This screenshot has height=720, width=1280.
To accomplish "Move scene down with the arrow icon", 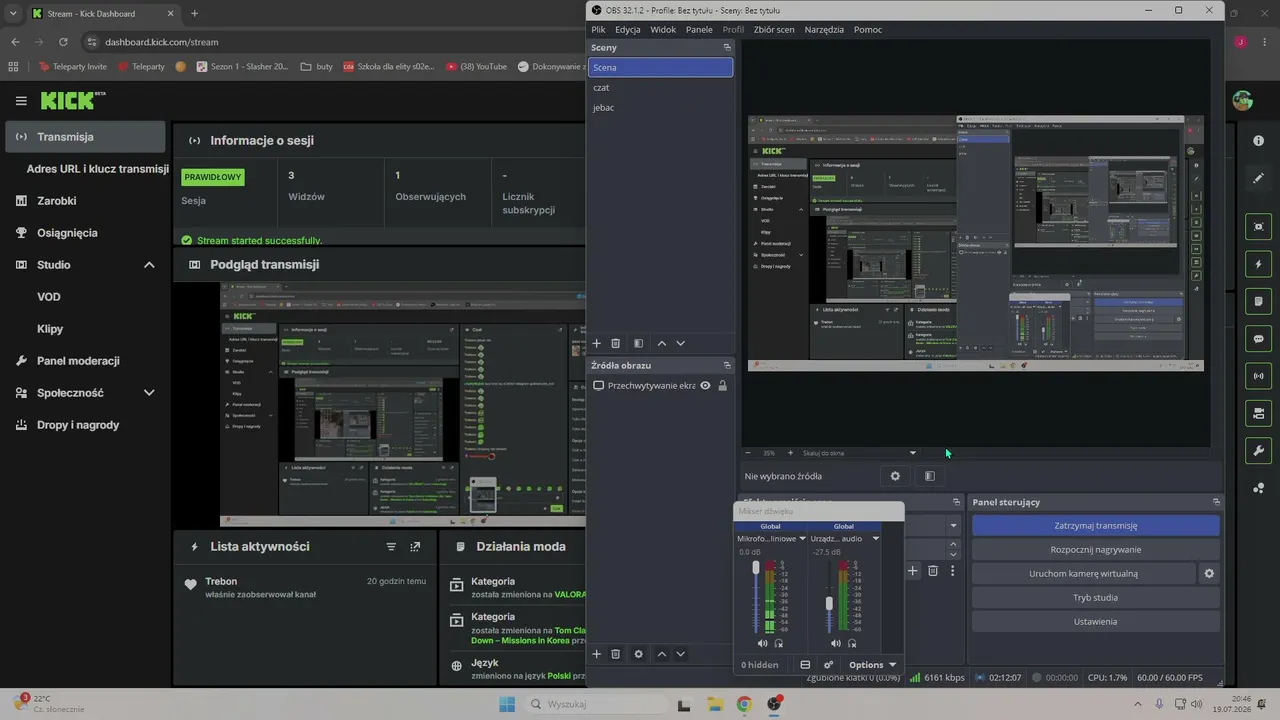I will pos(681,343).
